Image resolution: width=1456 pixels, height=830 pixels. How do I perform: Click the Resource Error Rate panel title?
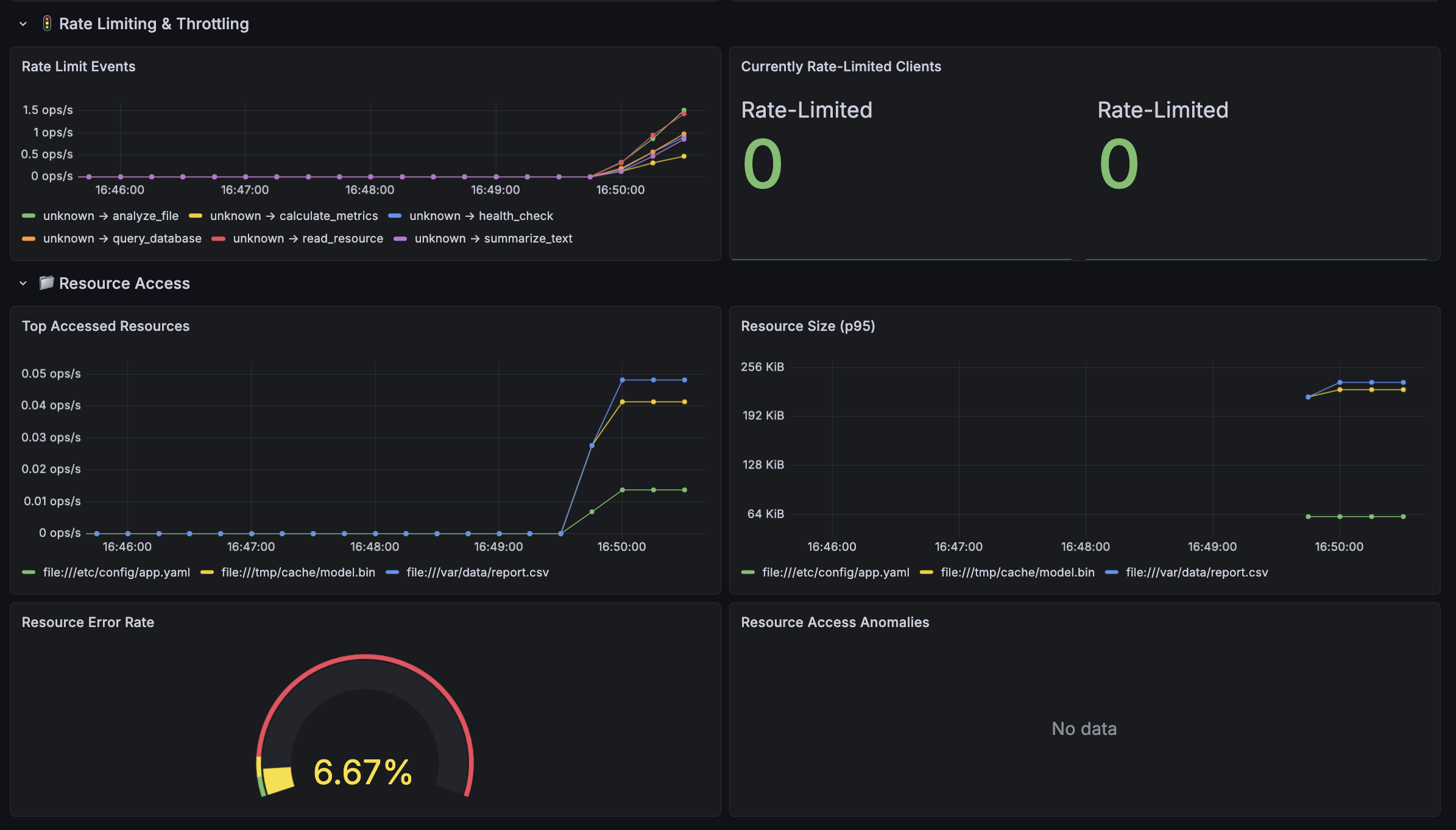(x=88, y=622)
